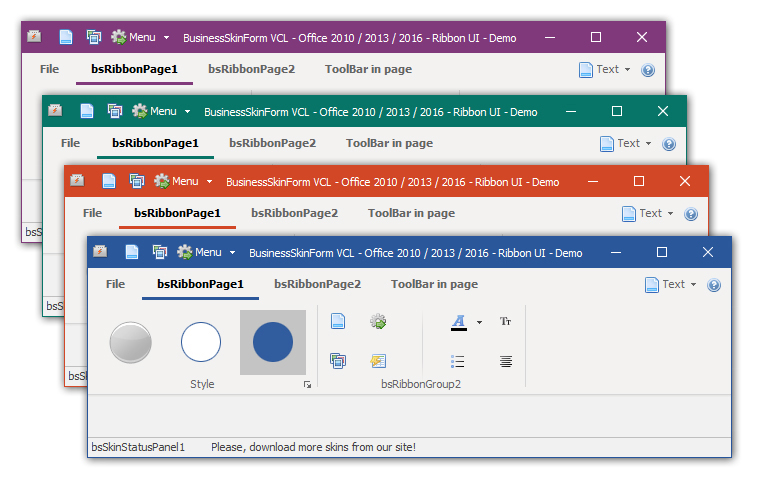Switch to bsRibbonPage2 tab in the green window
Viewport: 760px width, 482px height.
pos(273,143)
